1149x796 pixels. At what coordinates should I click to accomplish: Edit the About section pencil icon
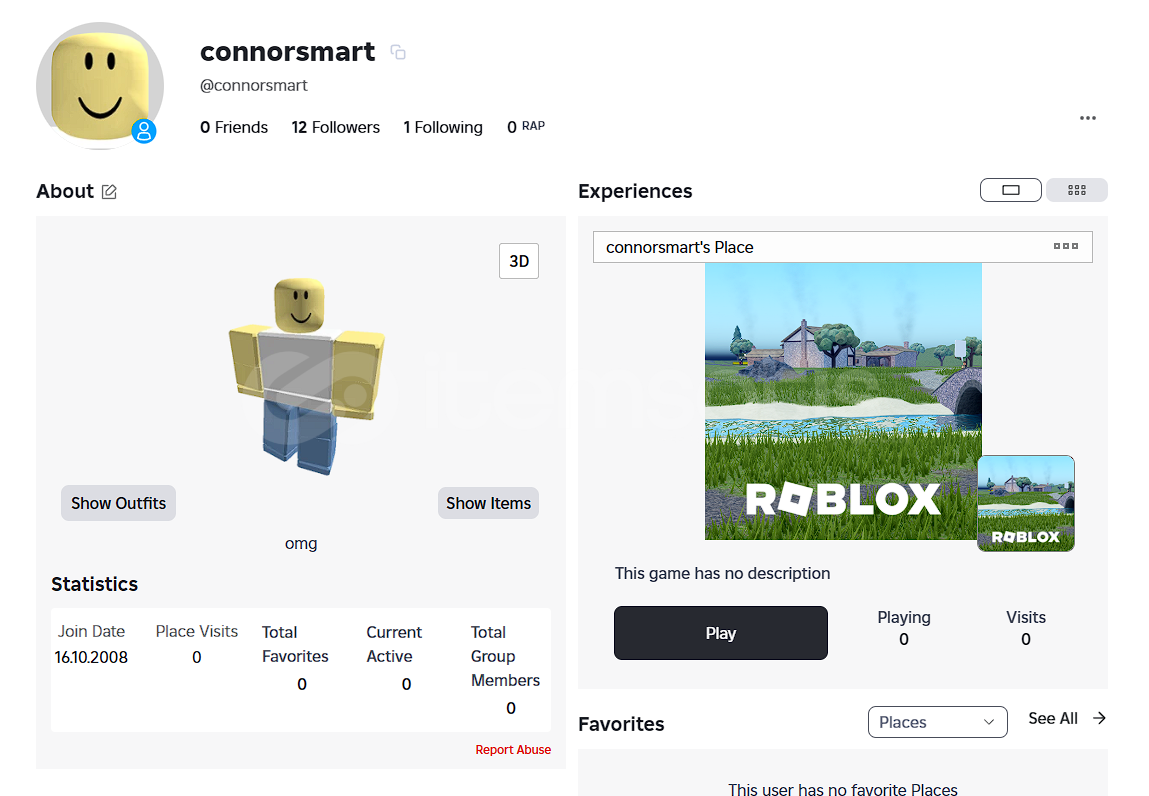click(x=109, y=192)
